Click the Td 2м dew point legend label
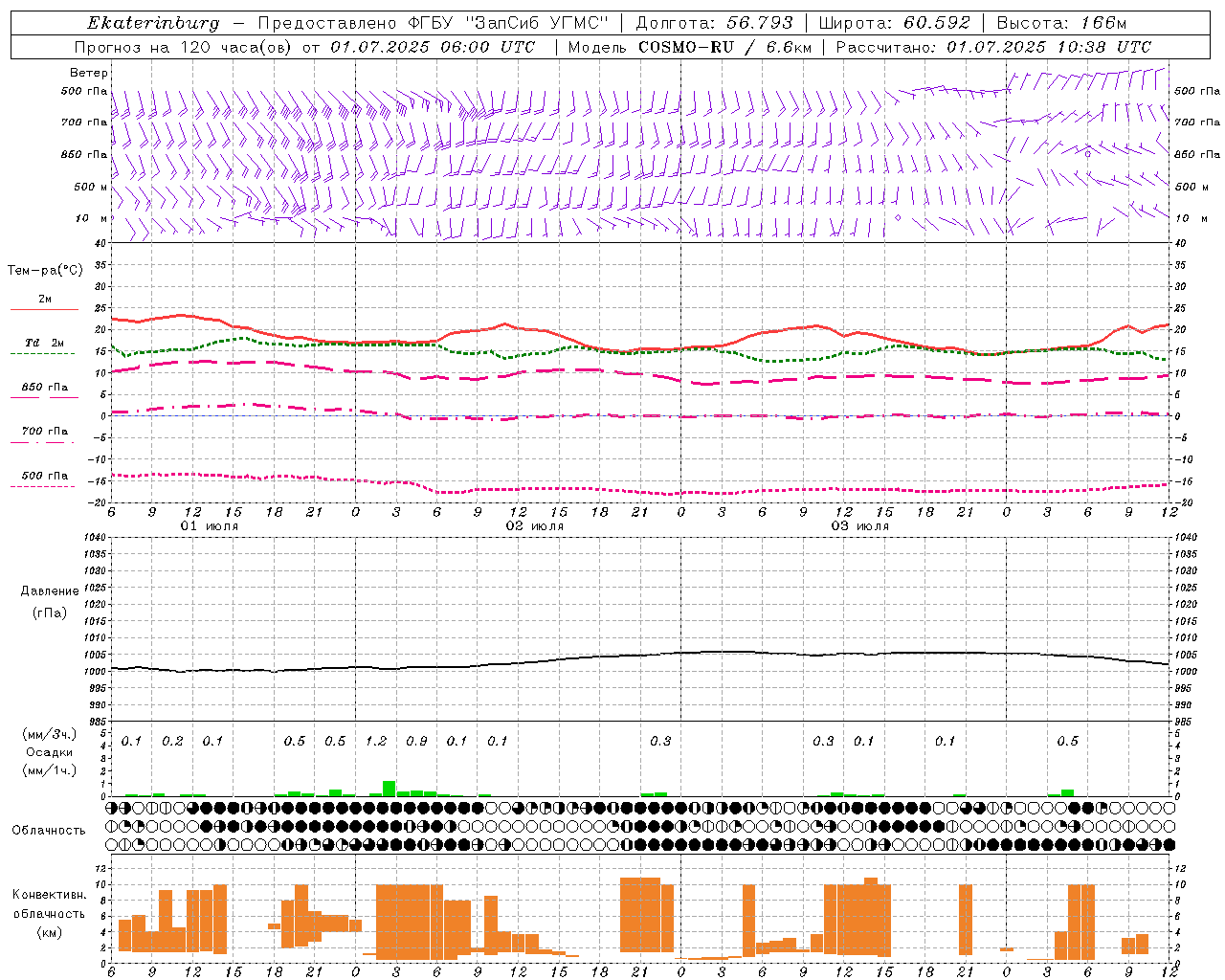This screenshot has height=980, width=1225. [x=45, y=343]
